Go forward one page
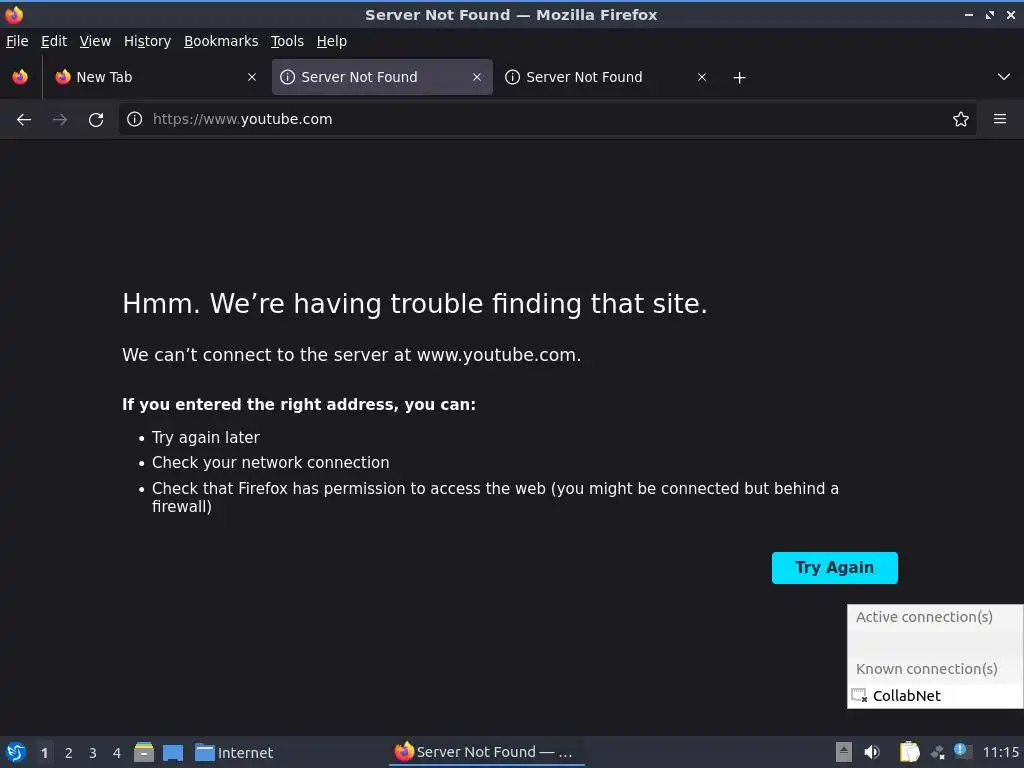This screenshot has width=1024, height=768. coord(60,120)
